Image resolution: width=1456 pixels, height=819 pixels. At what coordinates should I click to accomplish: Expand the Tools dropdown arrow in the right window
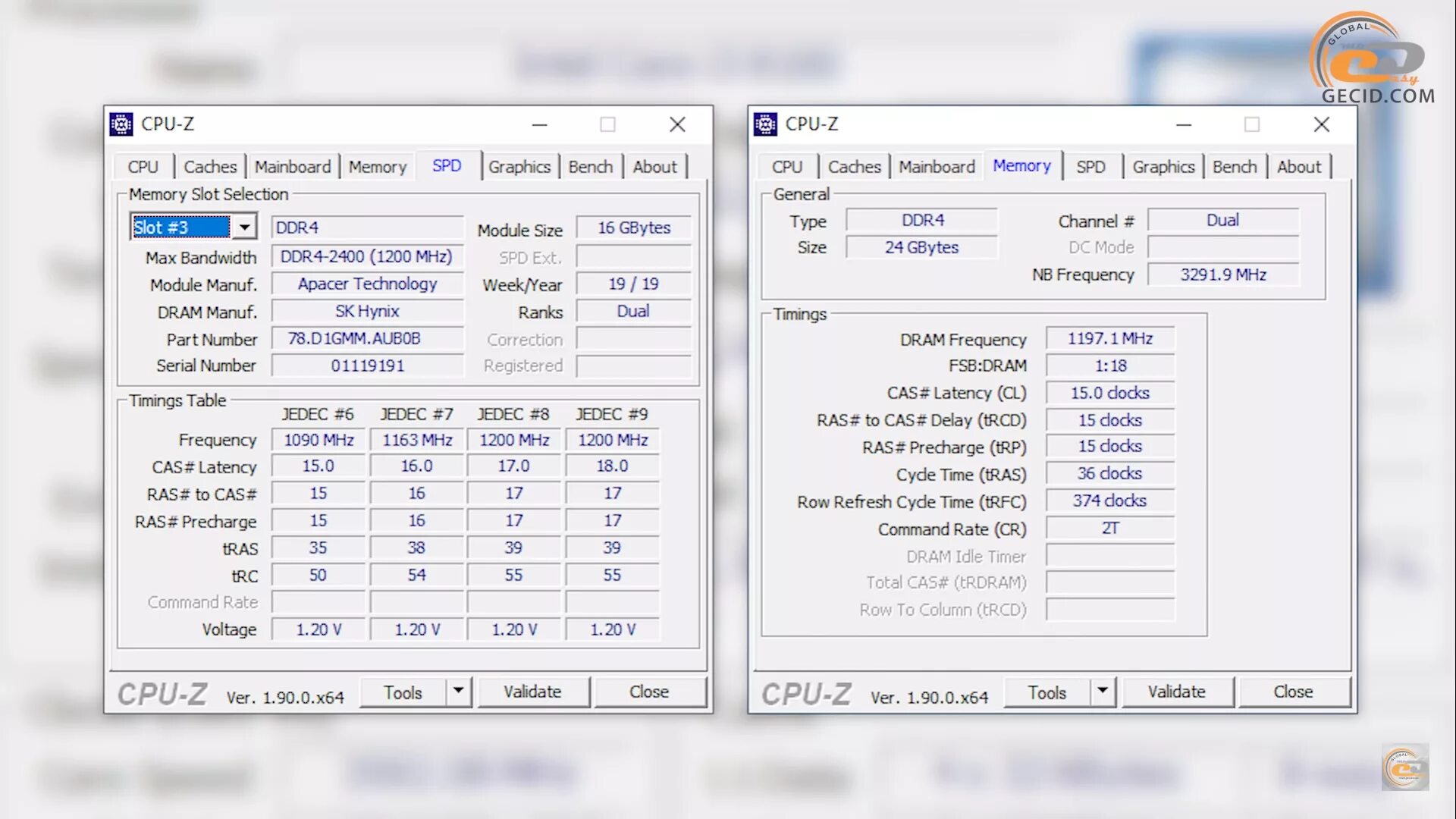tap(1103, 691)
